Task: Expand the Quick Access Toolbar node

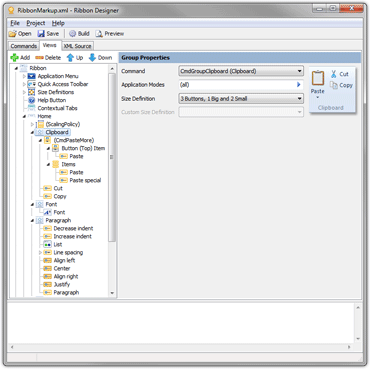Action: pos(24,84)
